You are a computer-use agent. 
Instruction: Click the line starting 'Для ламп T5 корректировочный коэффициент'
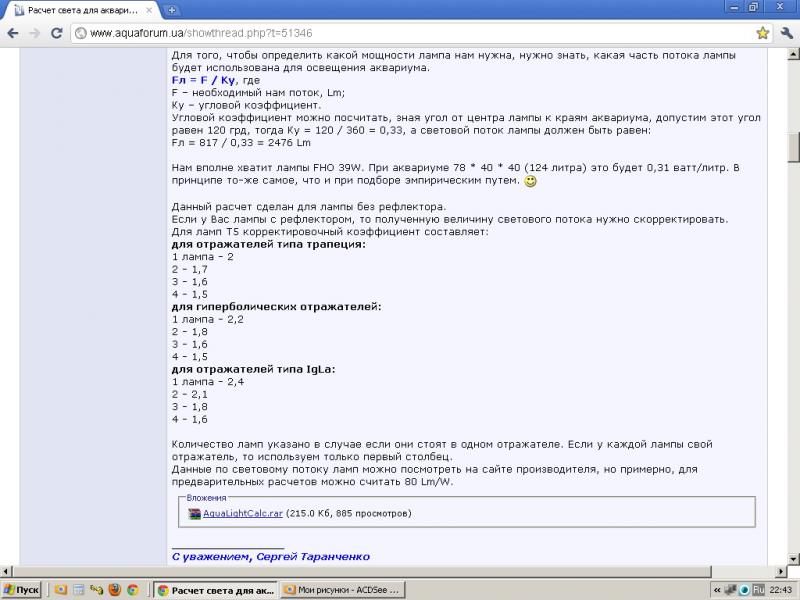(x=330, y=232)
